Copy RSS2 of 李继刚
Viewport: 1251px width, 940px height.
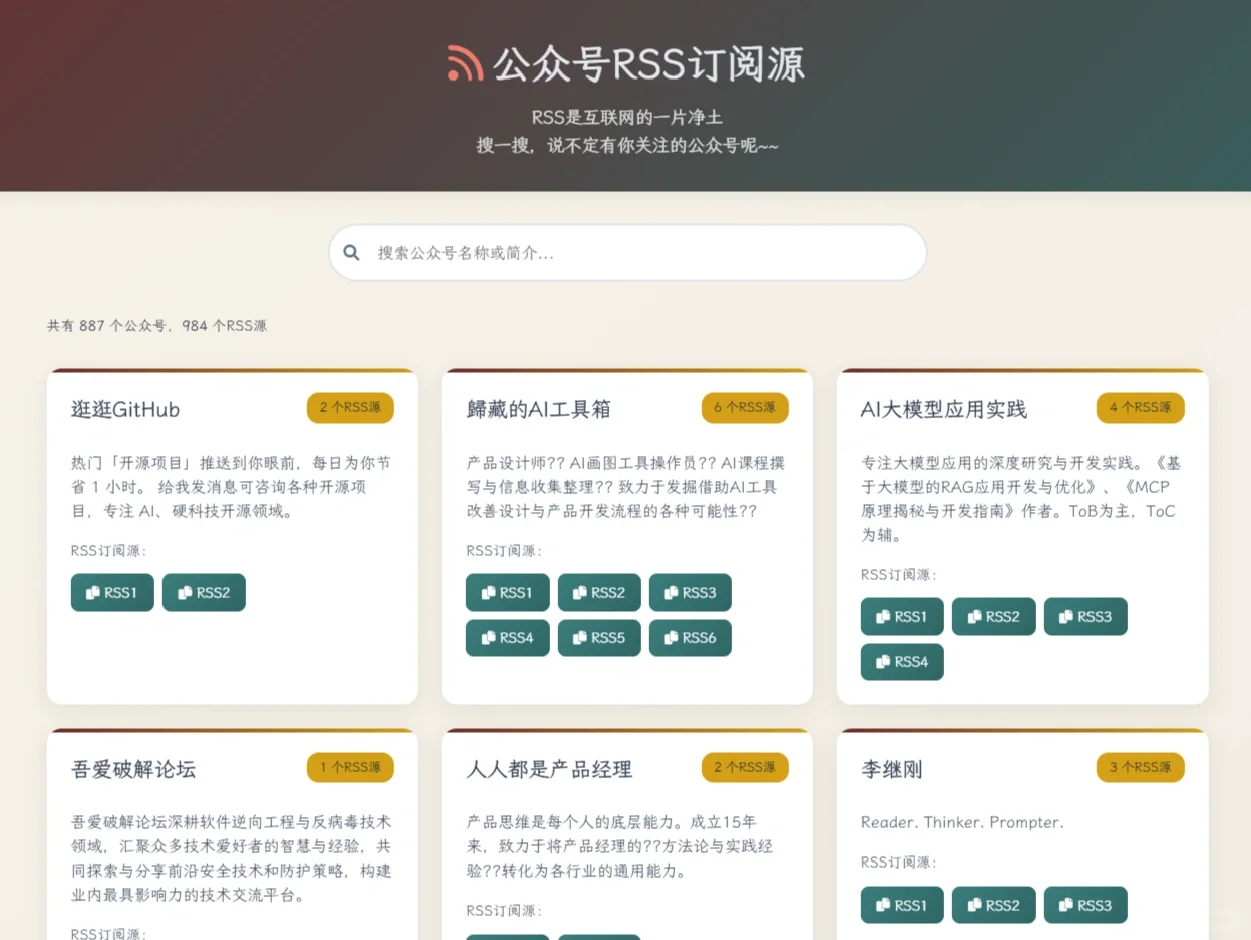coord(994,905)
